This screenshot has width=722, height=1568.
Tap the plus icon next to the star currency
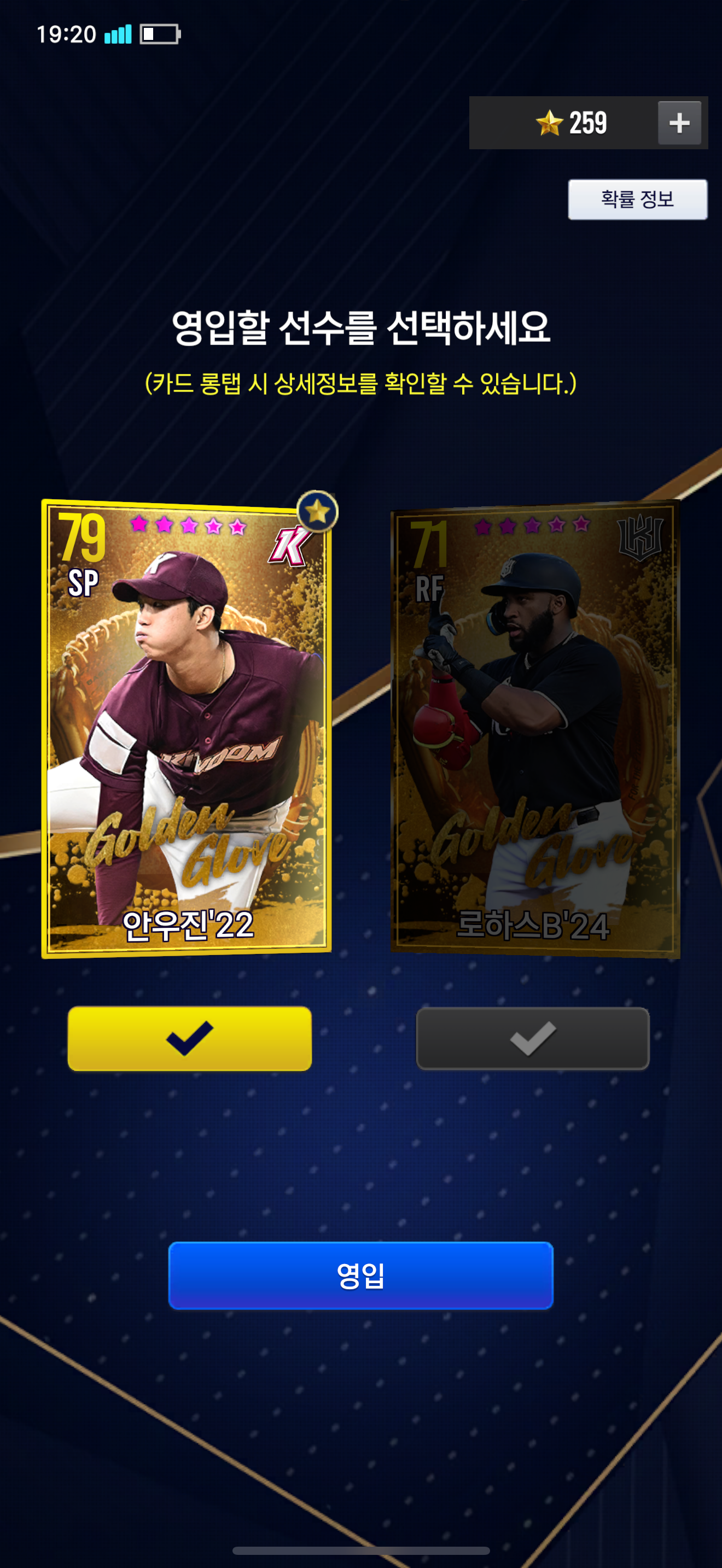coord(679,123)
